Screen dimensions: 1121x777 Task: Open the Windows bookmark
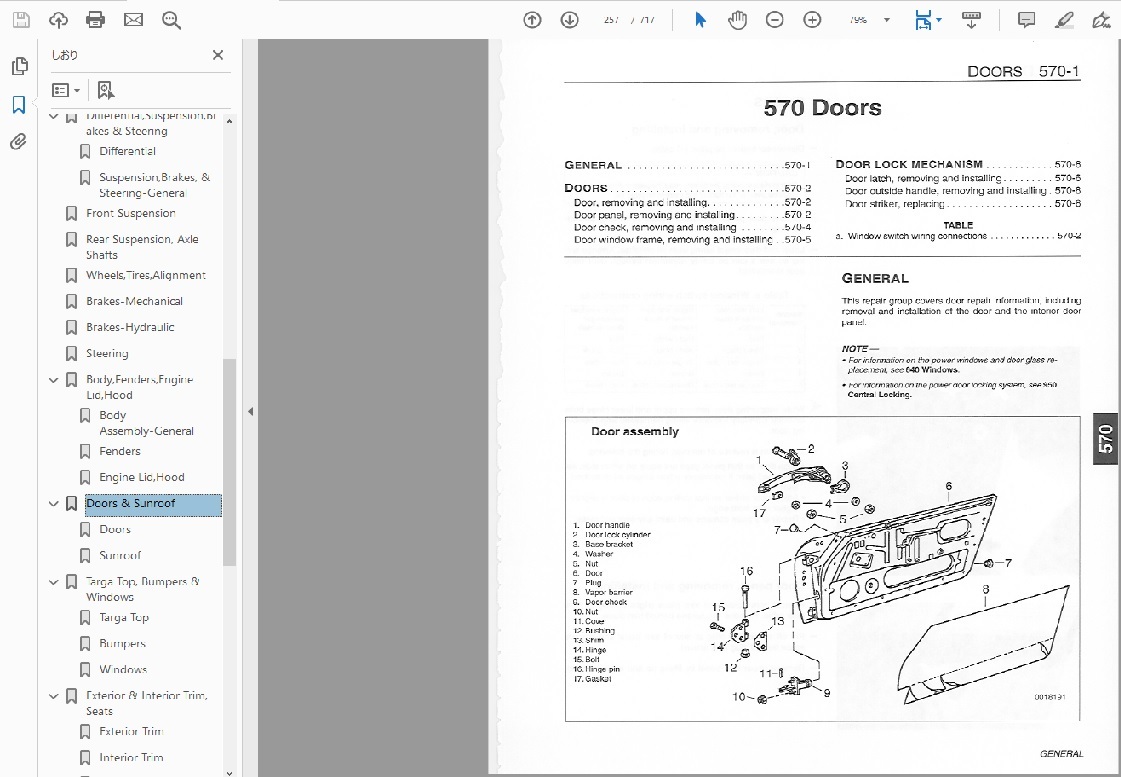point(123,670)
